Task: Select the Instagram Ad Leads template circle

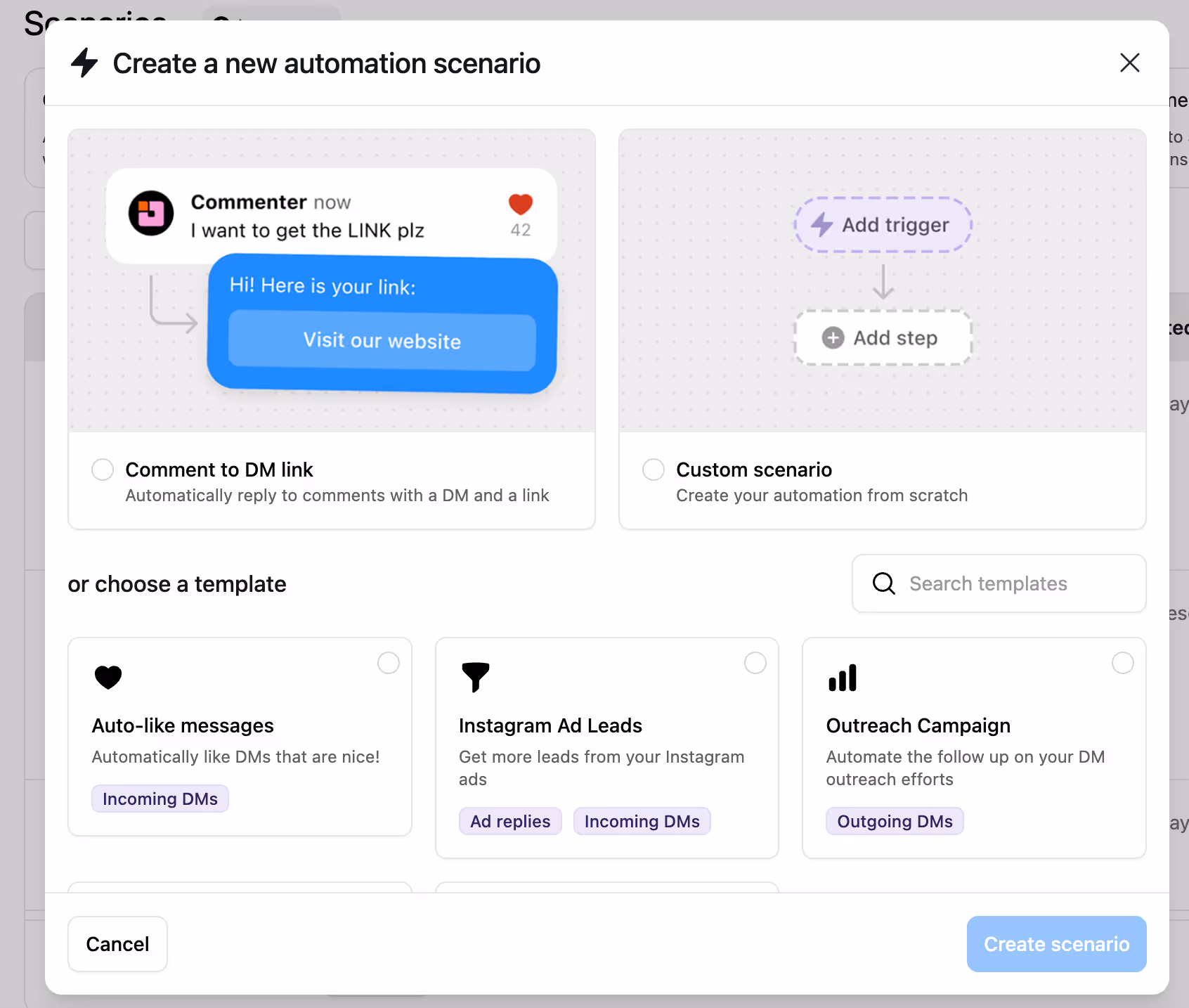Action: tap(755, 662)
